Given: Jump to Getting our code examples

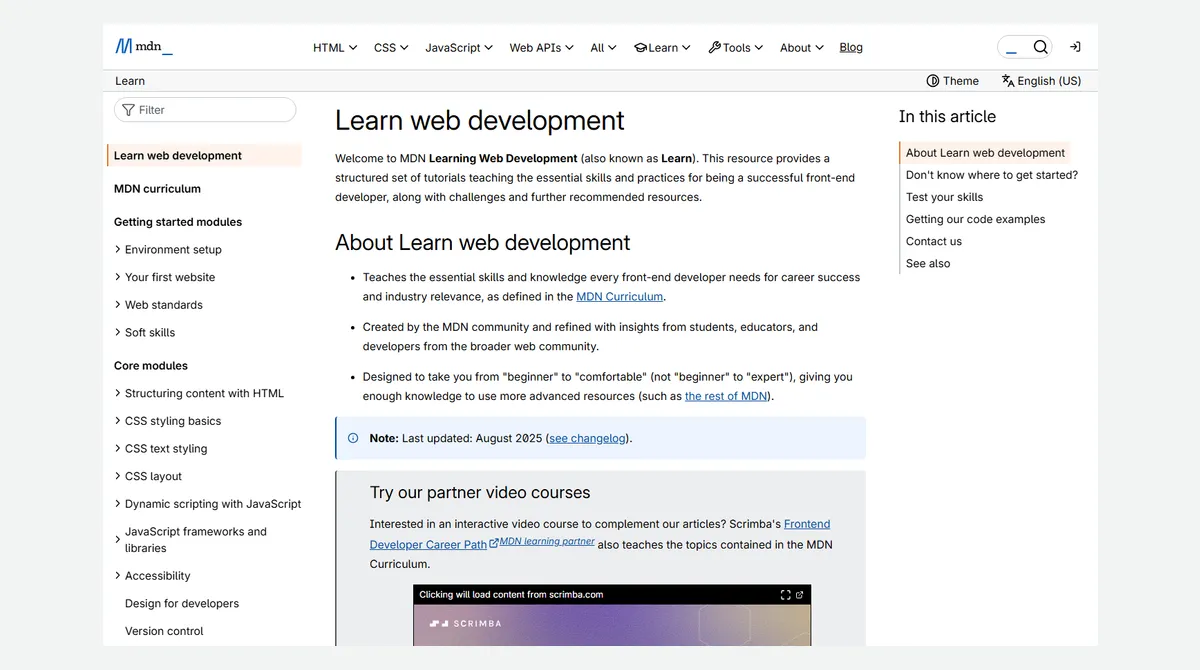Looking at the screenshot, I should pos(975,219).
